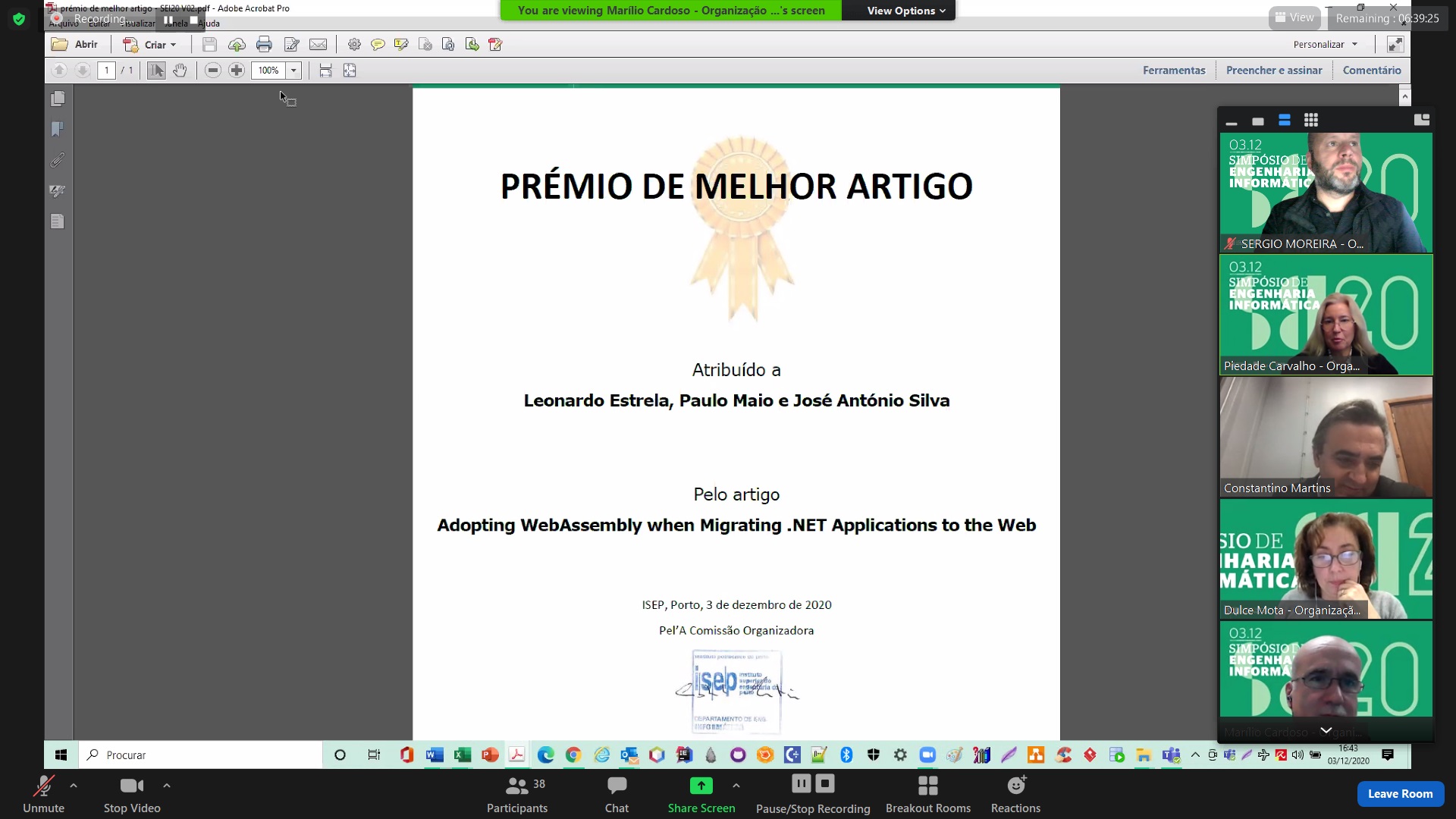Select the text selection cursor tool
This screenshot has height=819, width=1456.
click(x=156, y=71)
